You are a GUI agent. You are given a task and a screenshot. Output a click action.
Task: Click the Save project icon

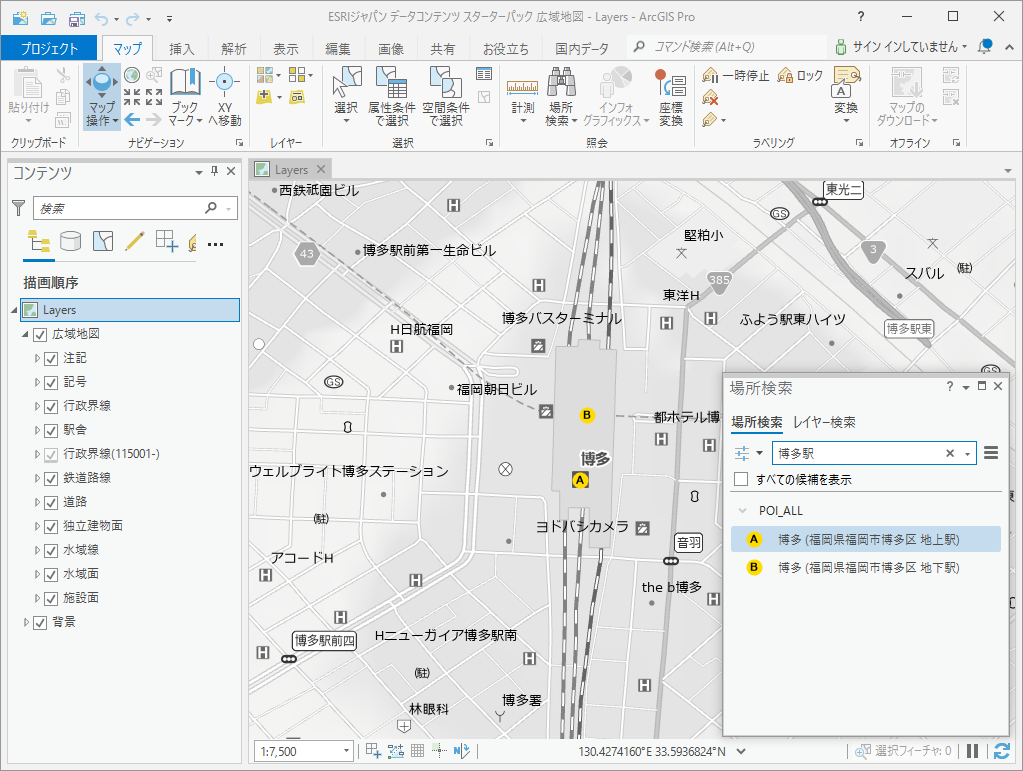pyautogui.click(x=77, y=18)
